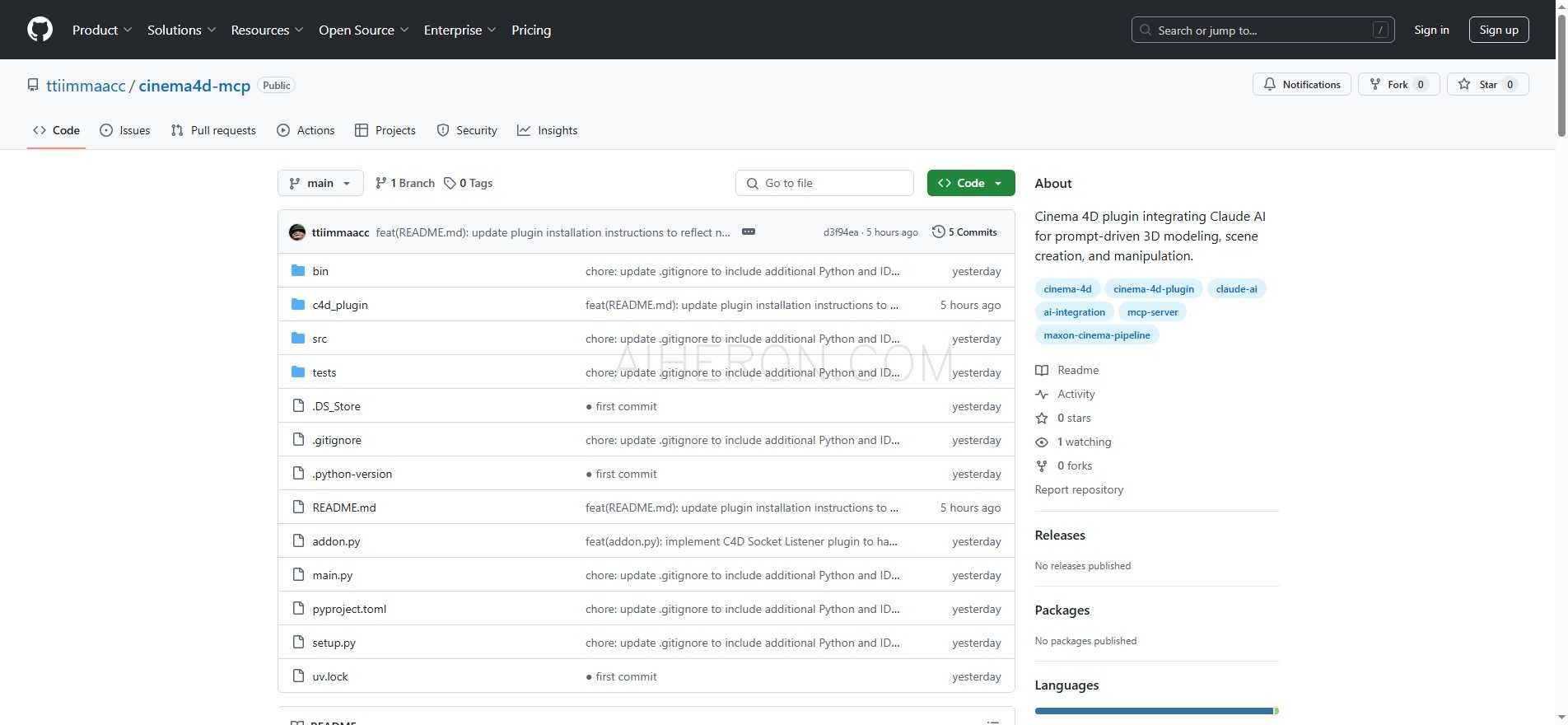
Task: Open the maxon-cinema-pipeline topic tag
Action: click(1097, 335)
